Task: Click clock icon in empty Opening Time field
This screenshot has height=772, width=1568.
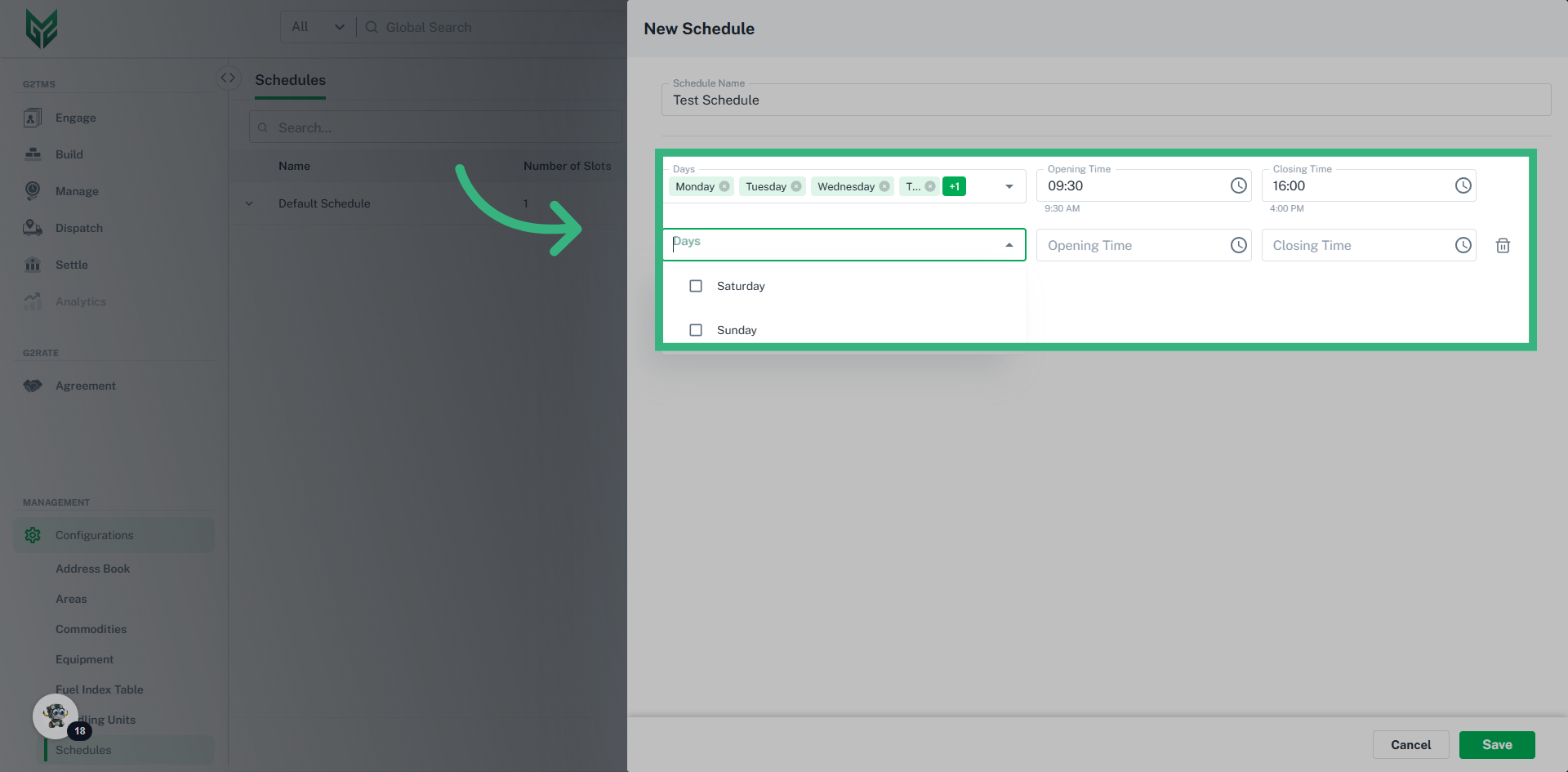Action: click(1238, 245)
